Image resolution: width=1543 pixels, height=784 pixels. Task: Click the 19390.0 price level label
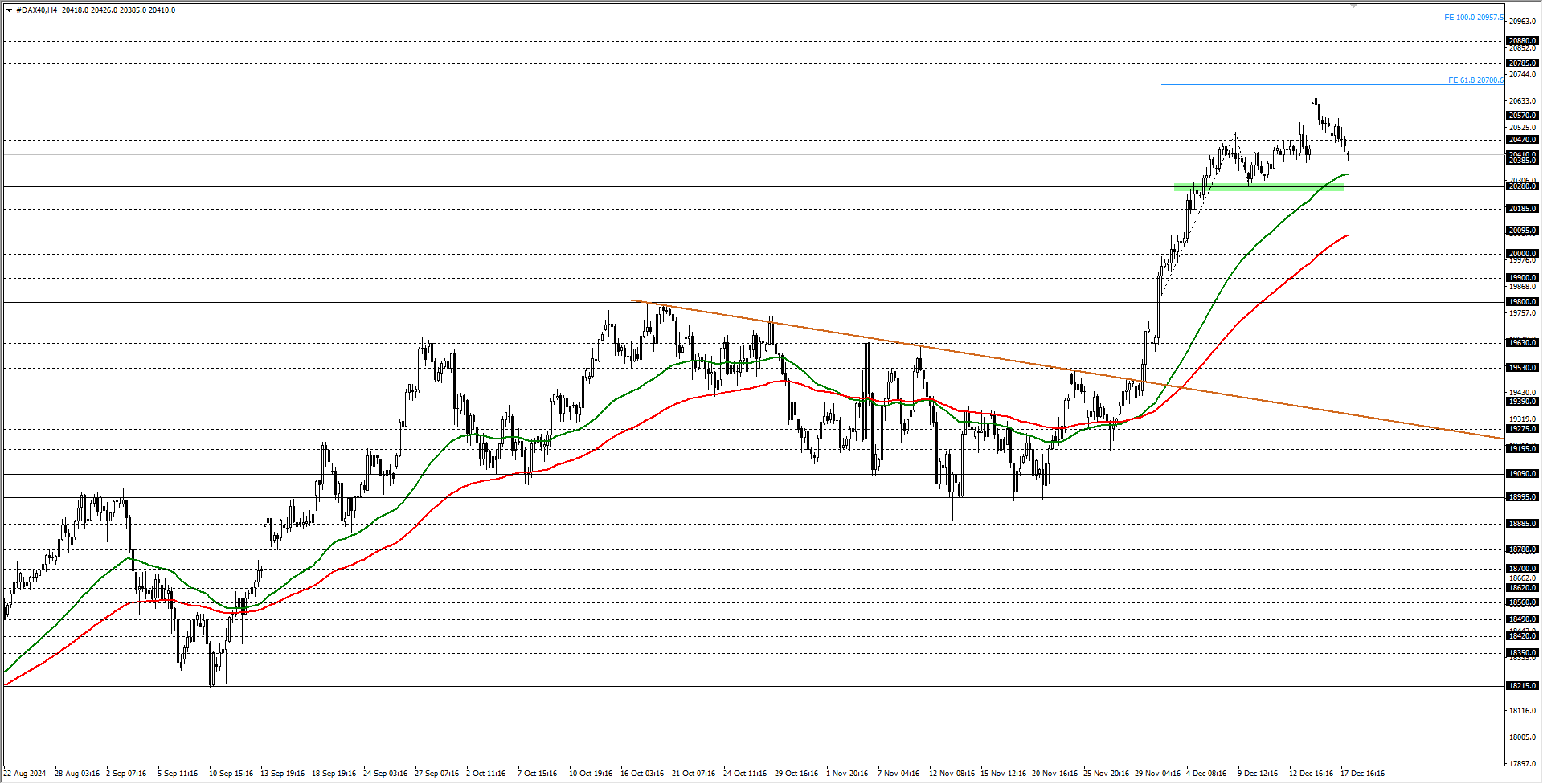coord(1522,402)
